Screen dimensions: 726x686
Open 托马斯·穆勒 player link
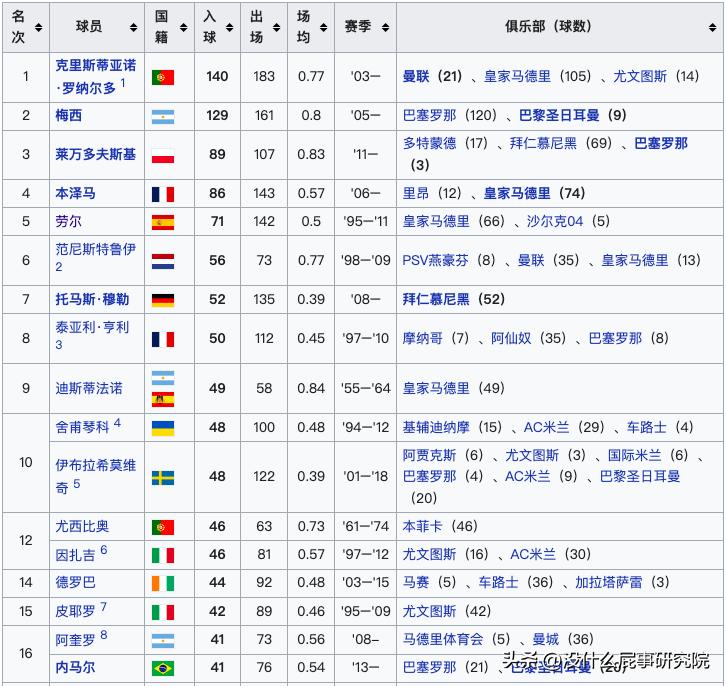[93, 299]
